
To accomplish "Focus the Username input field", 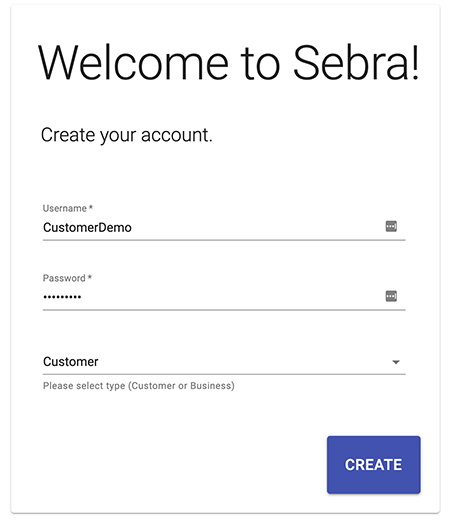I will [x=224, y=227].
